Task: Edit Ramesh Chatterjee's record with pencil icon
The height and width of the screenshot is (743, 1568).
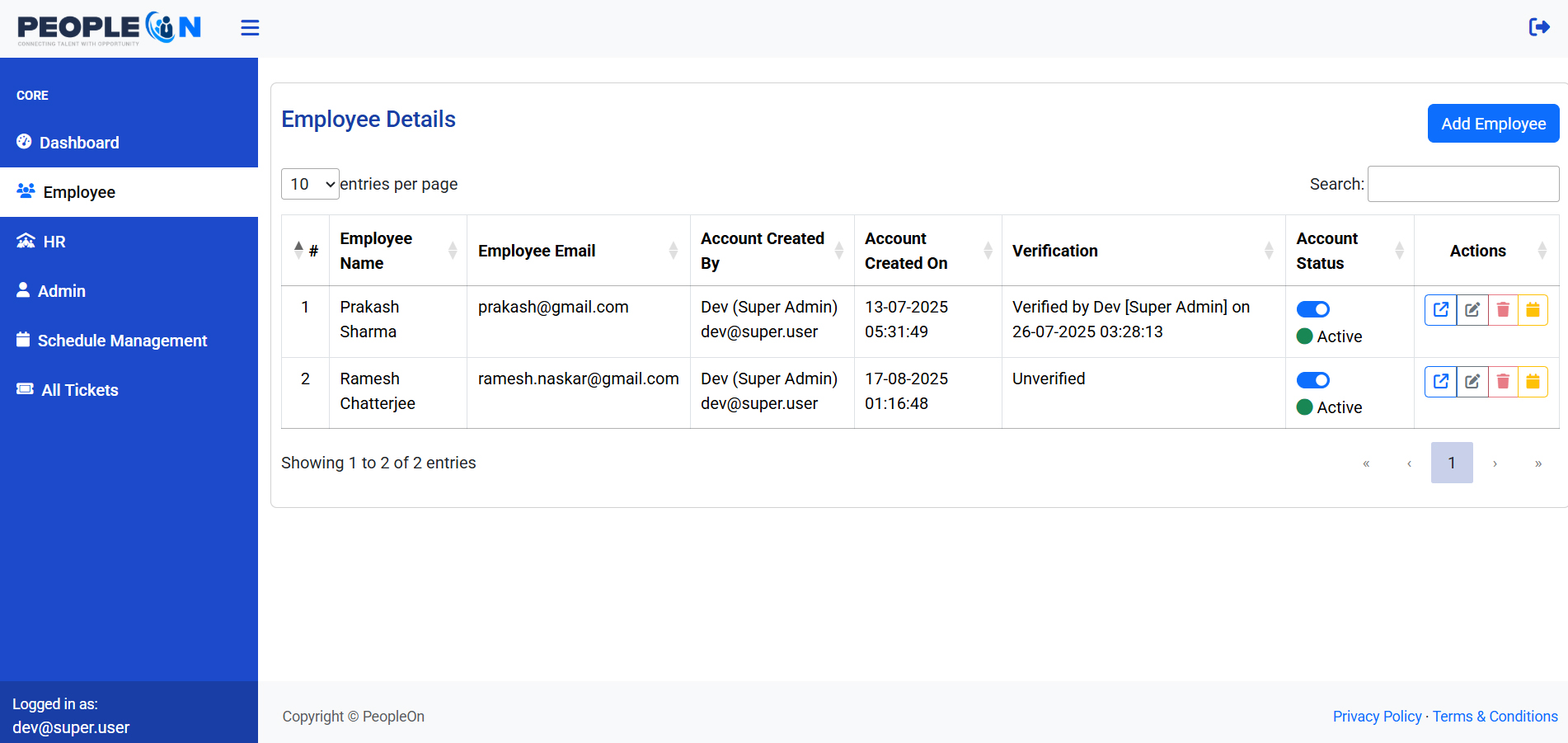Action: point(1472,381)
